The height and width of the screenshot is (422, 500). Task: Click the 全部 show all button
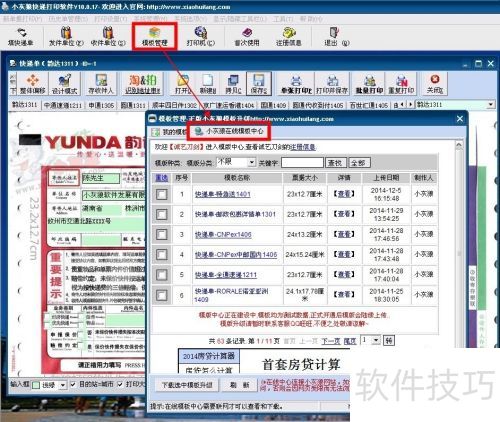[x=359, y=163]
